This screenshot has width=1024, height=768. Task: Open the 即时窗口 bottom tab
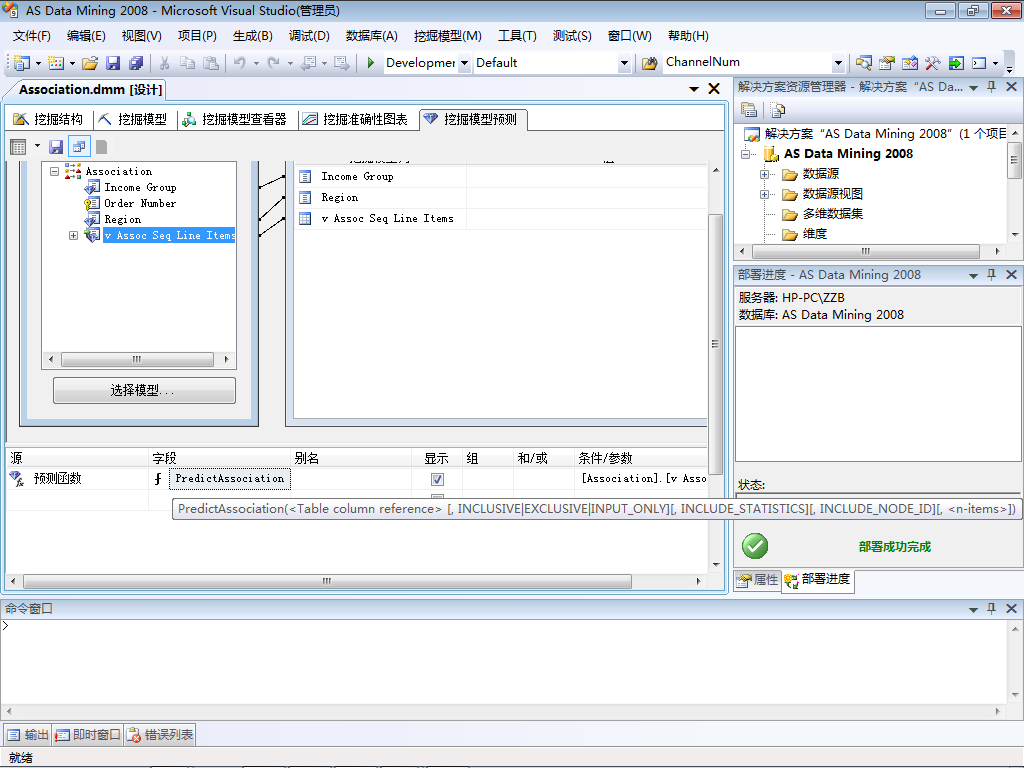88,735
